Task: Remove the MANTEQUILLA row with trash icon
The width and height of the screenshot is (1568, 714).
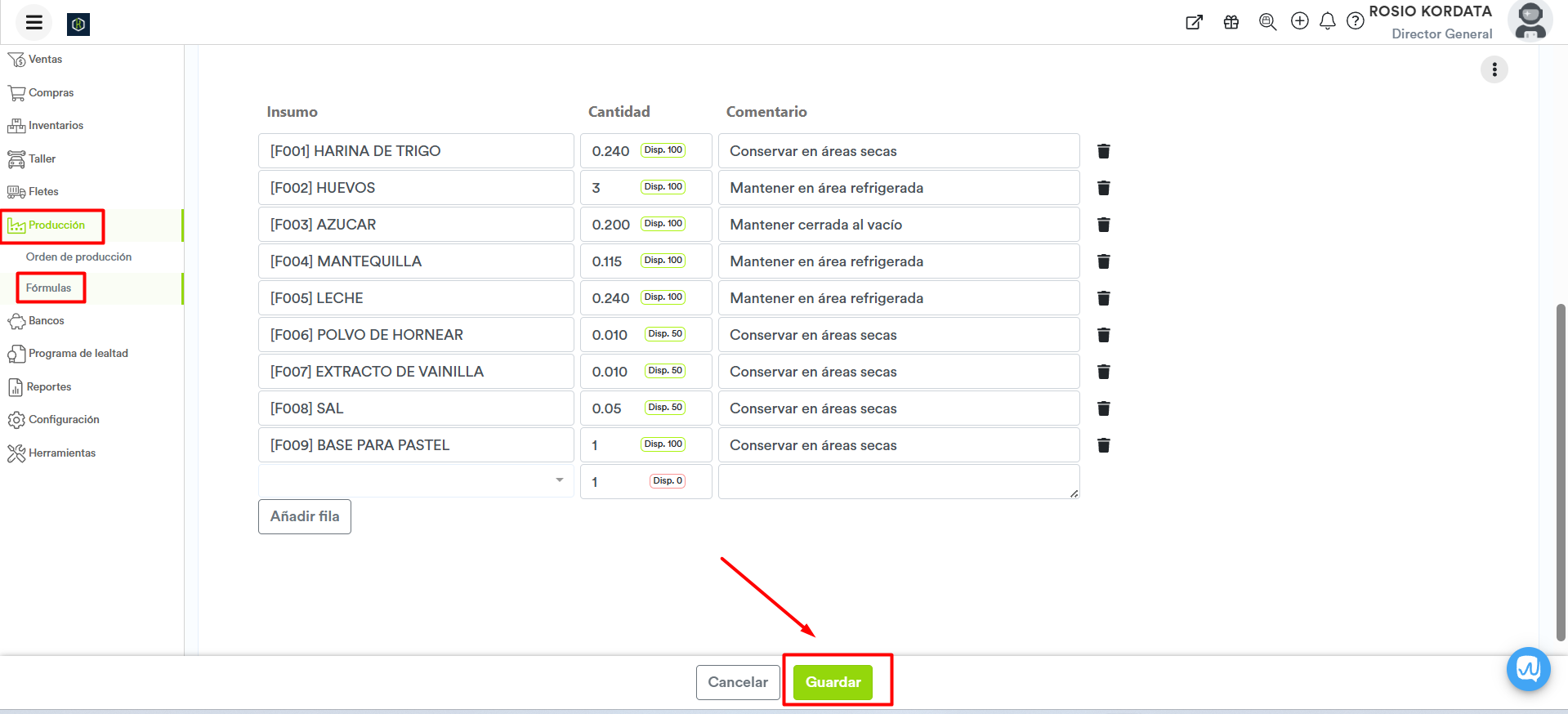Action: tap(1103, 261)
